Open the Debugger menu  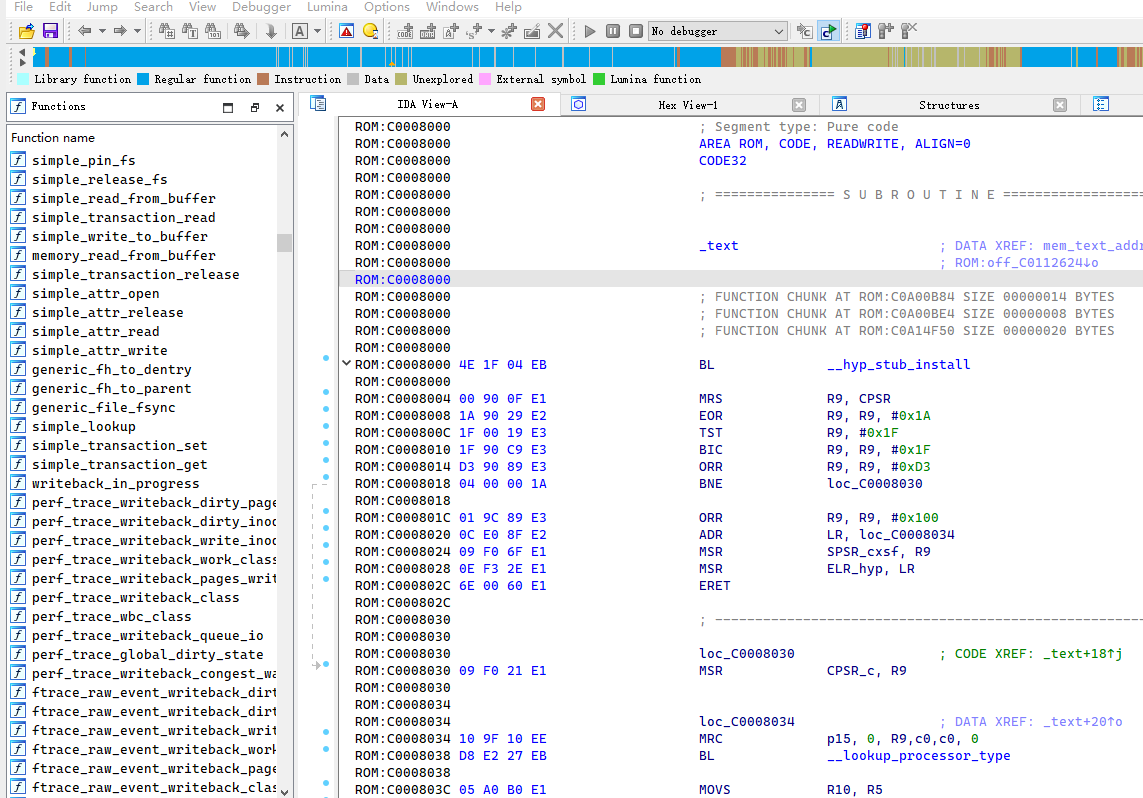(261, 7)
